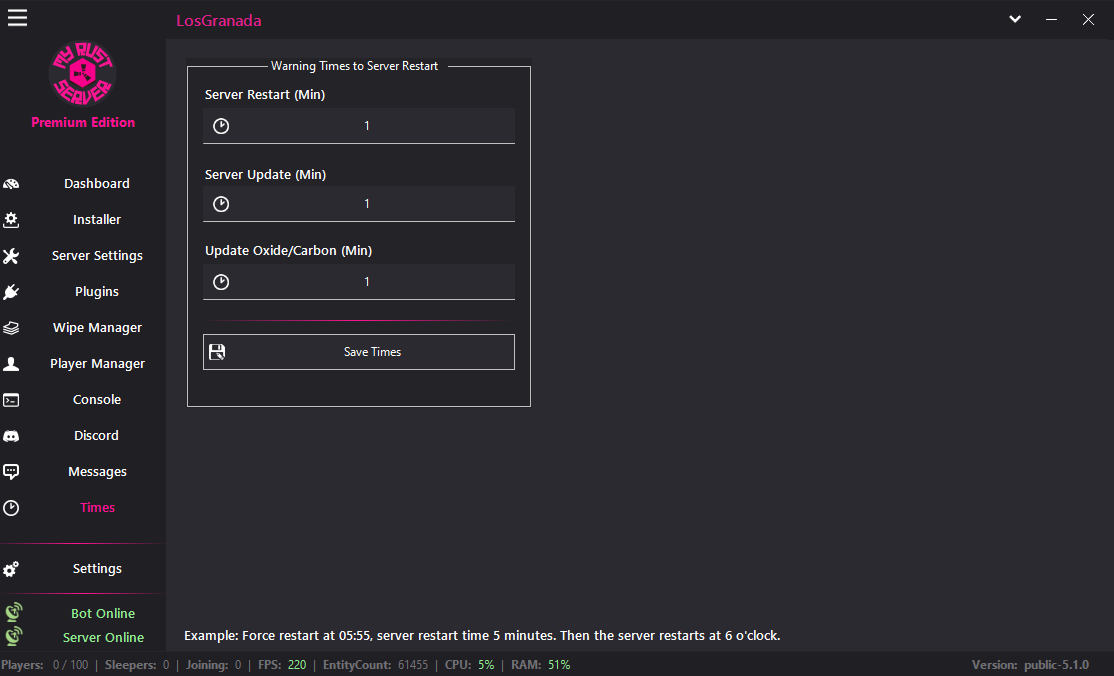Go to the Messages page
Image resolution: width=1114 pixels, height=676 pixels.
pyautogui.click(x=97, y=472)
